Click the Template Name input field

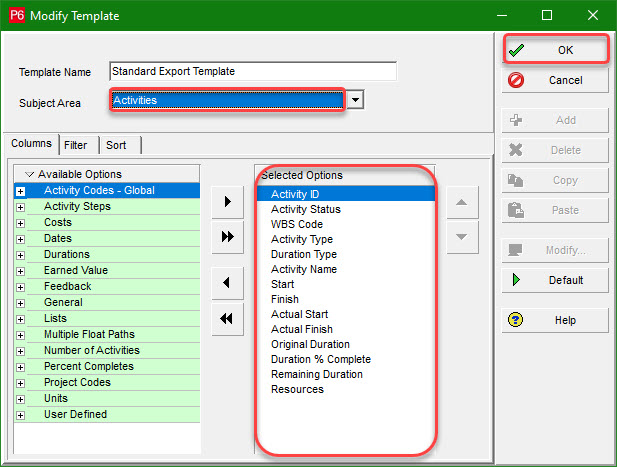pyautogui.click(x=253, y=71)
